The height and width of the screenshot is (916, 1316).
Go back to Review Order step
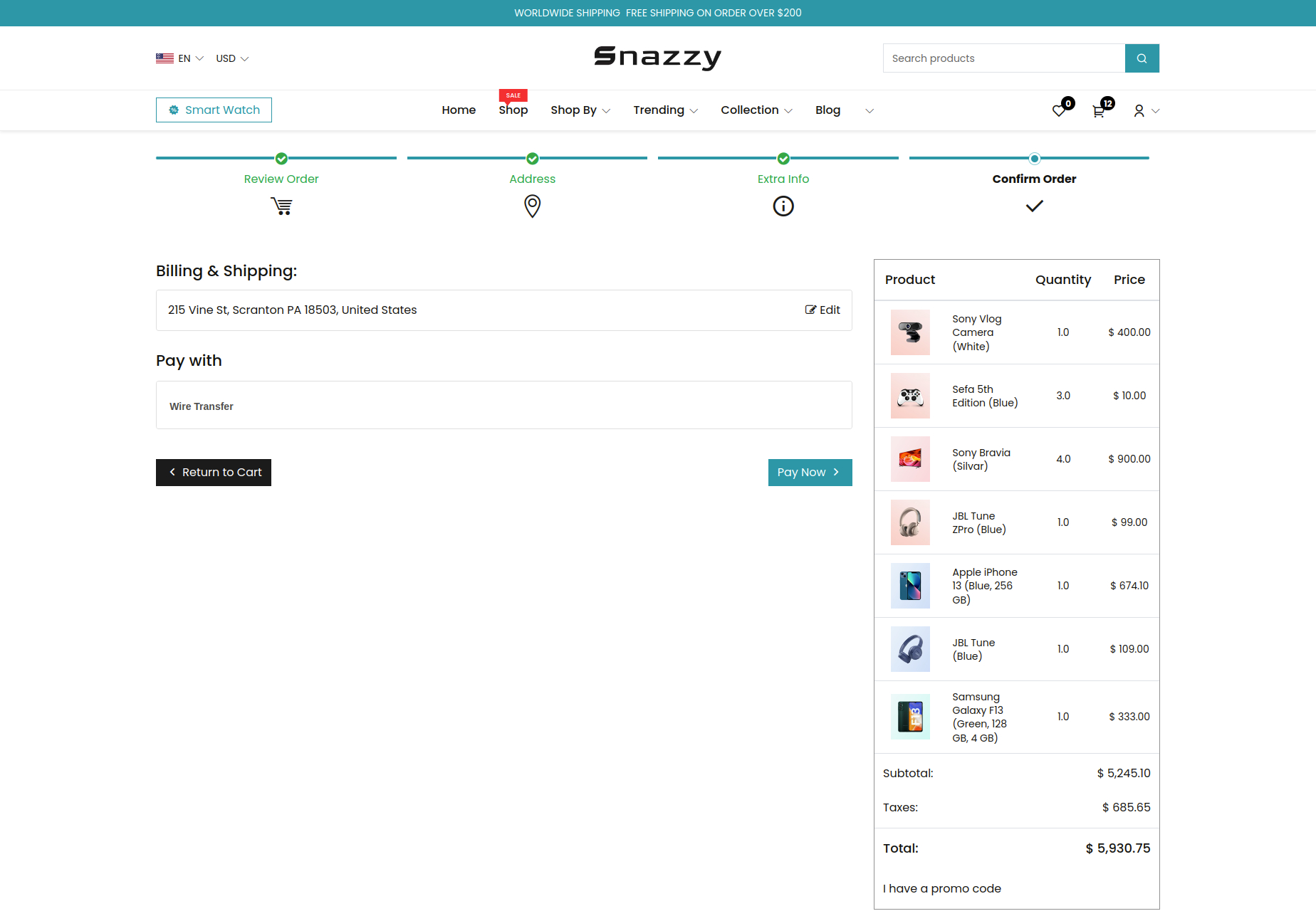[281, 179]
